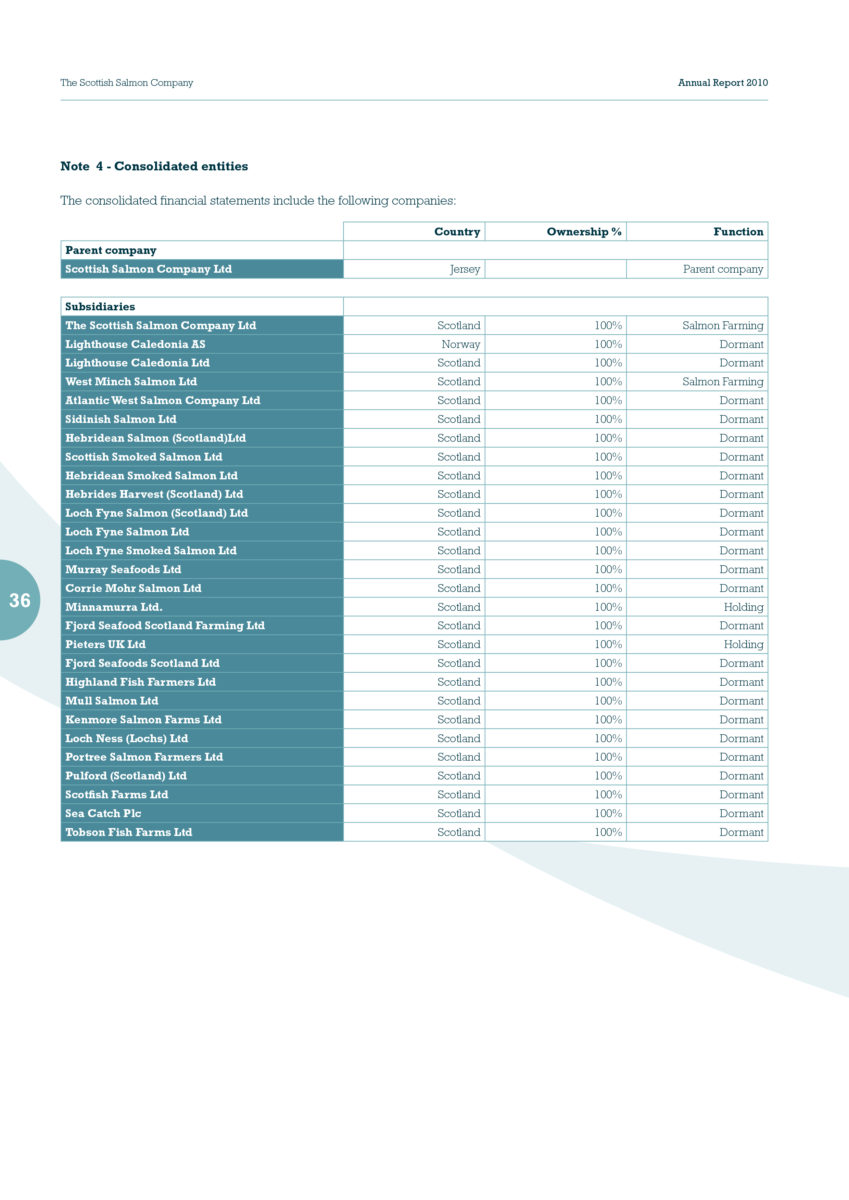Click "Atlantic West Salmon Company Ltd"
This screenshot has height=1200, width=849.
coord(162,400)
